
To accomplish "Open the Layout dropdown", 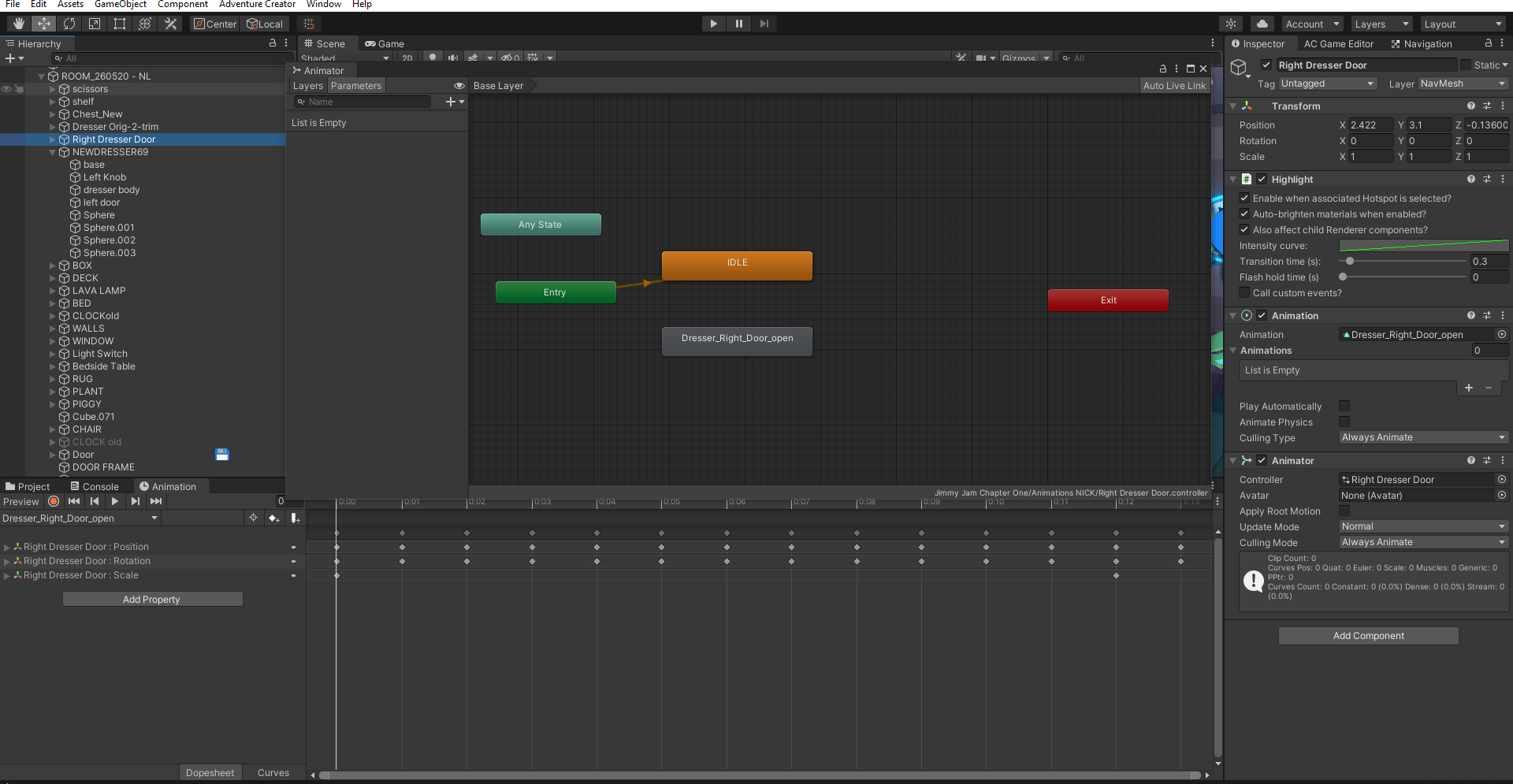I will (x=1464, y=24).
